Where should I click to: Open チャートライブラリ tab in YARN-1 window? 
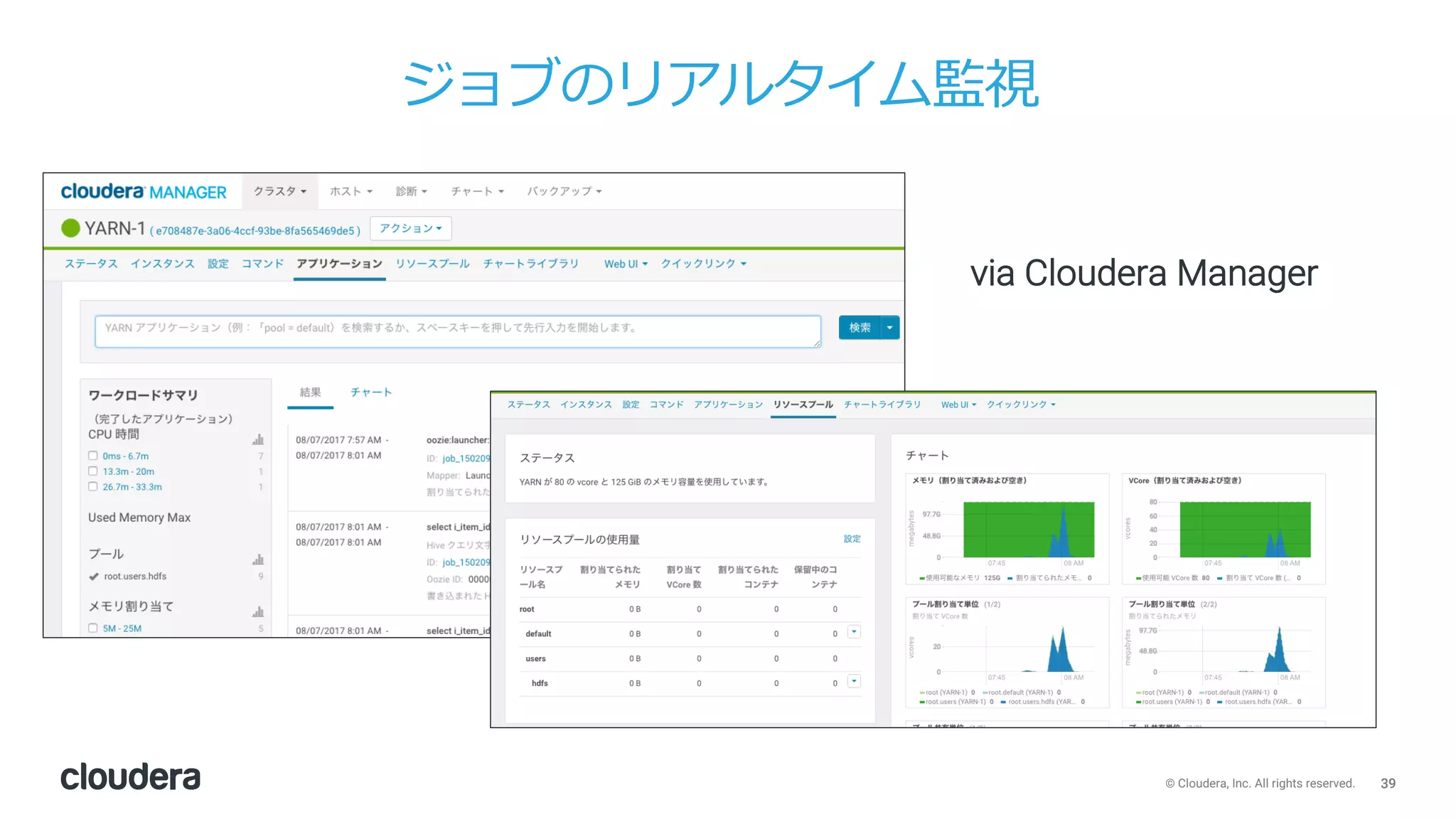pos(530,264)
